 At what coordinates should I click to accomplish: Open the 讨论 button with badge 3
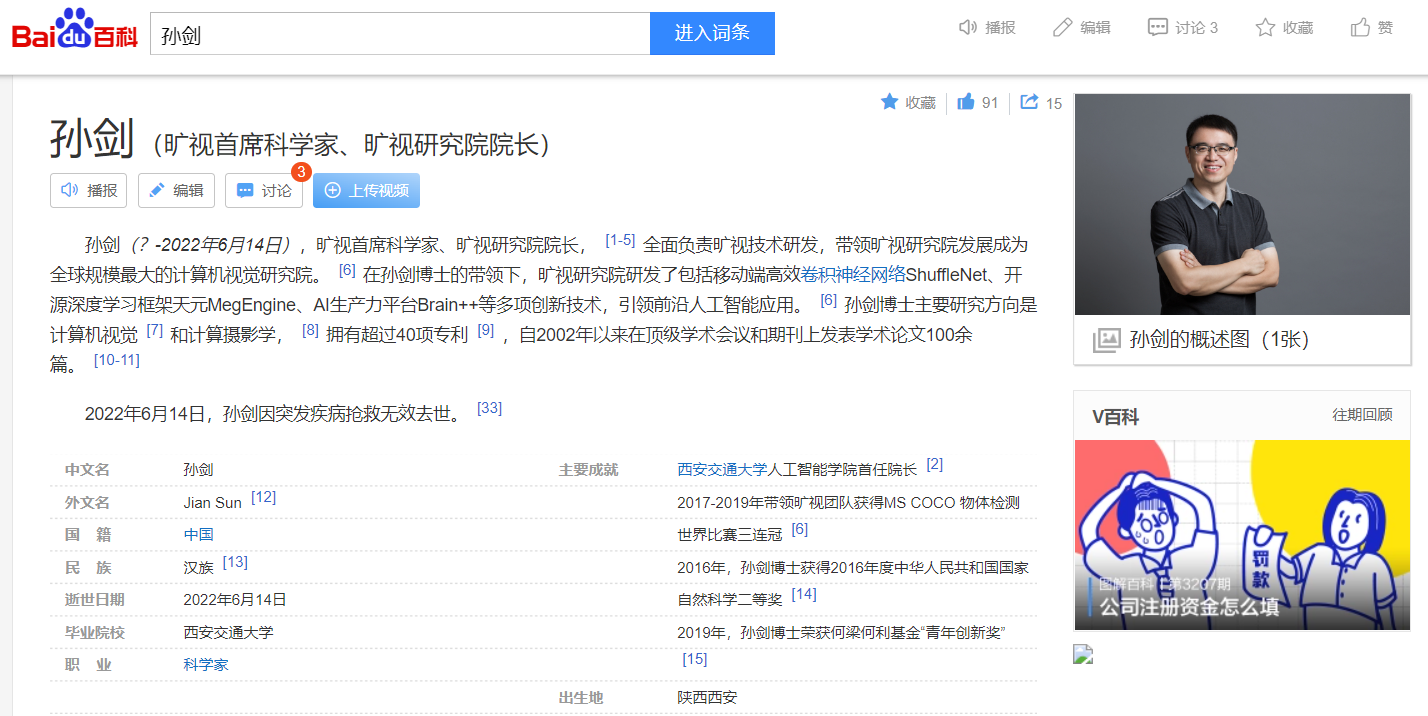264,190
